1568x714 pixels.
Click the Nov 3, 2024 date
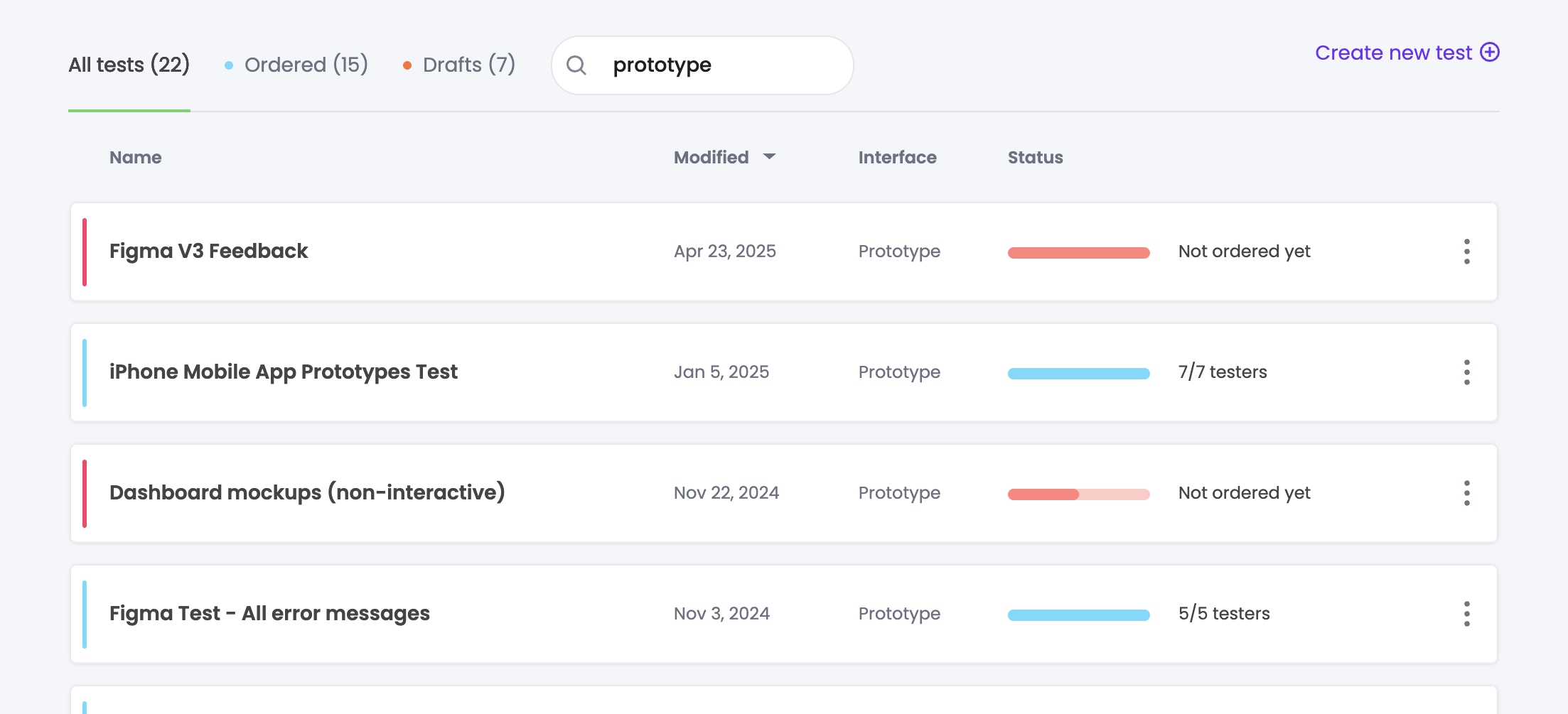point(722,614)
